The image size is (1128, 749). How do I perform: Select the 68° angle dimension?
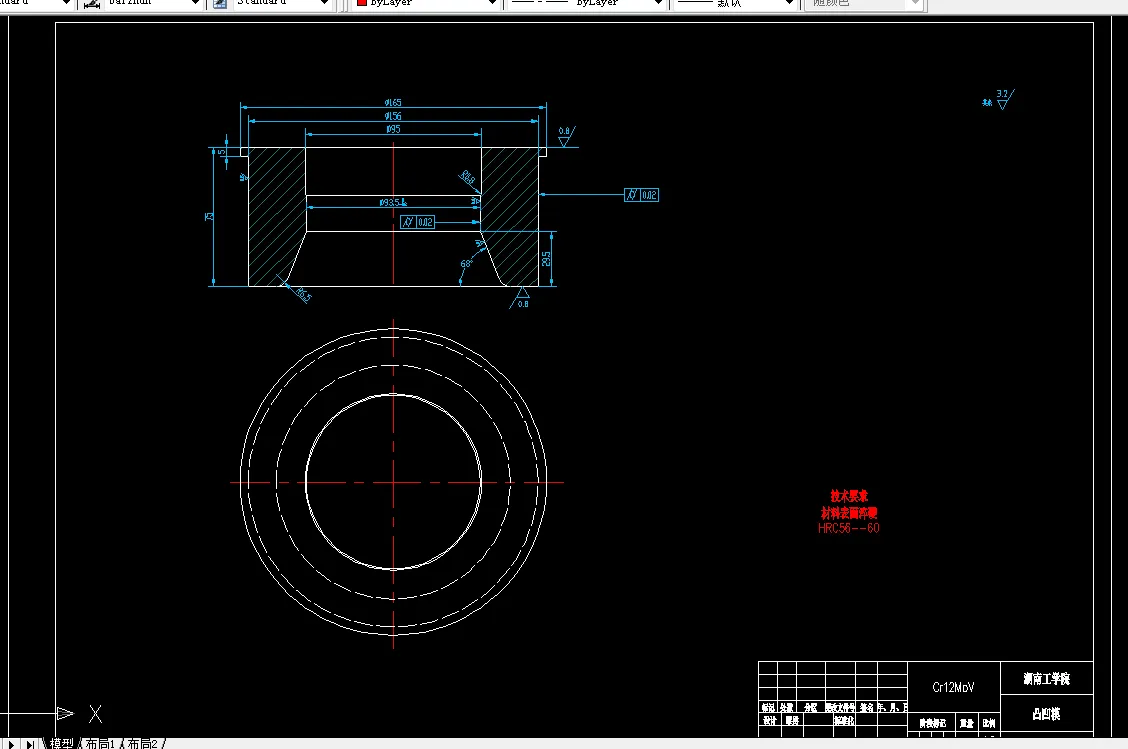tap(466, 264)
